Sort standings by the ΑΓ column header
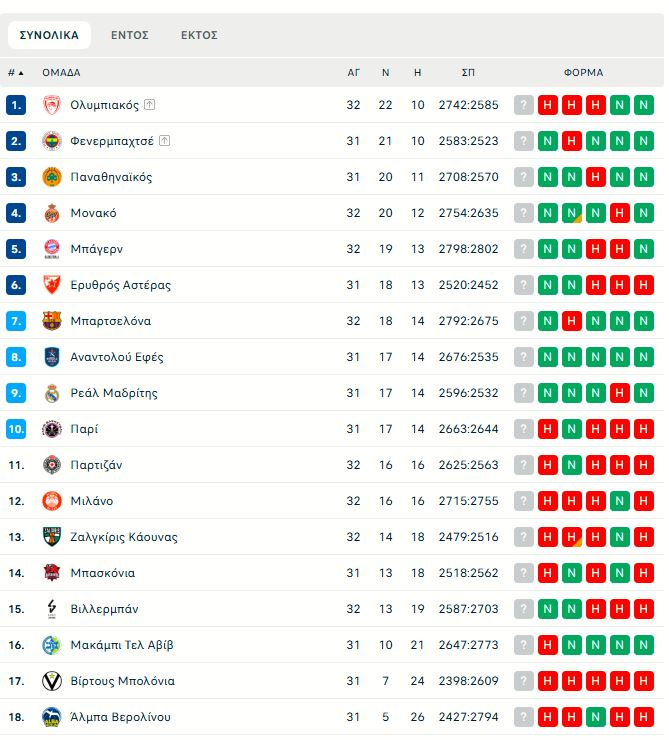Screen dimensions: 669x740 pos(353,72)
